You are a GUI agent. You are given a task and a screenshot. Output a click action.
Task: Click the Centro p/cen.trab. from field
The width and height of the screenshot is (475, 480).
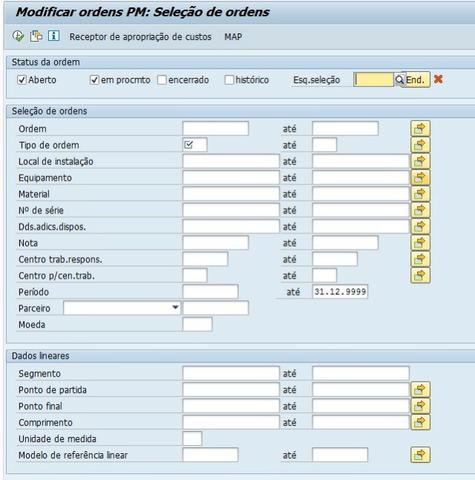195,276
